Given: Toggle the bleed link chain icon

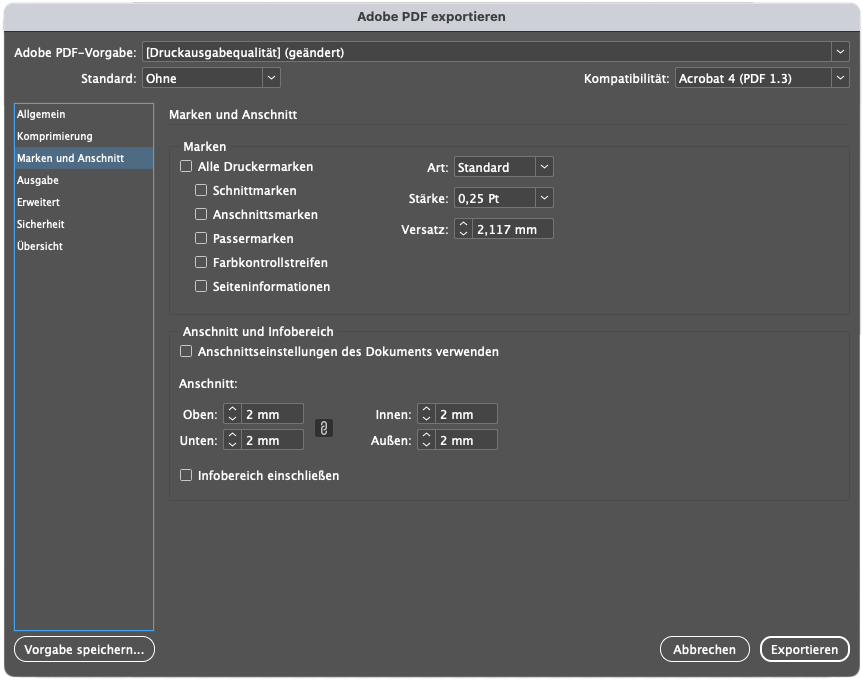Looking at the screenshot, I should coord(324,428).
